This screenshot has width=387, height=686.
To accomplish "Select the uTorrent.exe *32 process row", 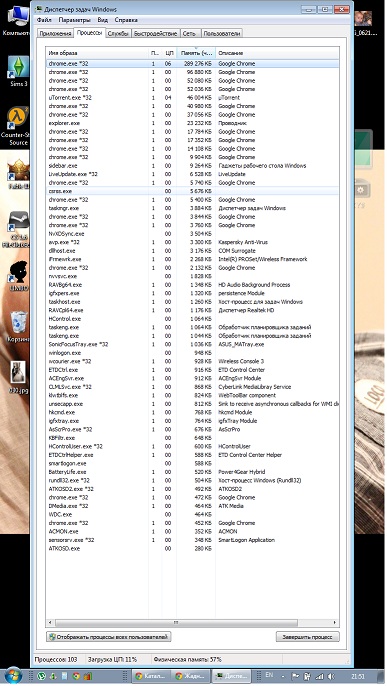I will tap(192, 98).
